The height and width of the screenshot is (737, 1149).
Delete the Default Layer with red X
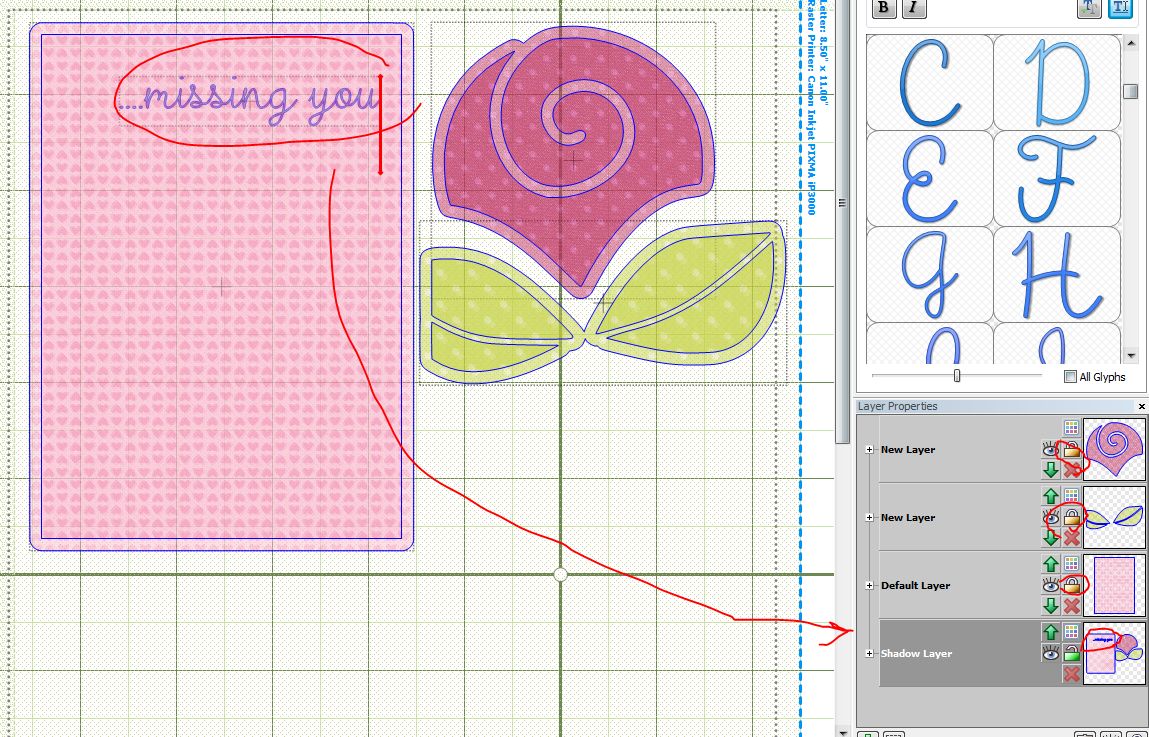[x=1072, y=603]
